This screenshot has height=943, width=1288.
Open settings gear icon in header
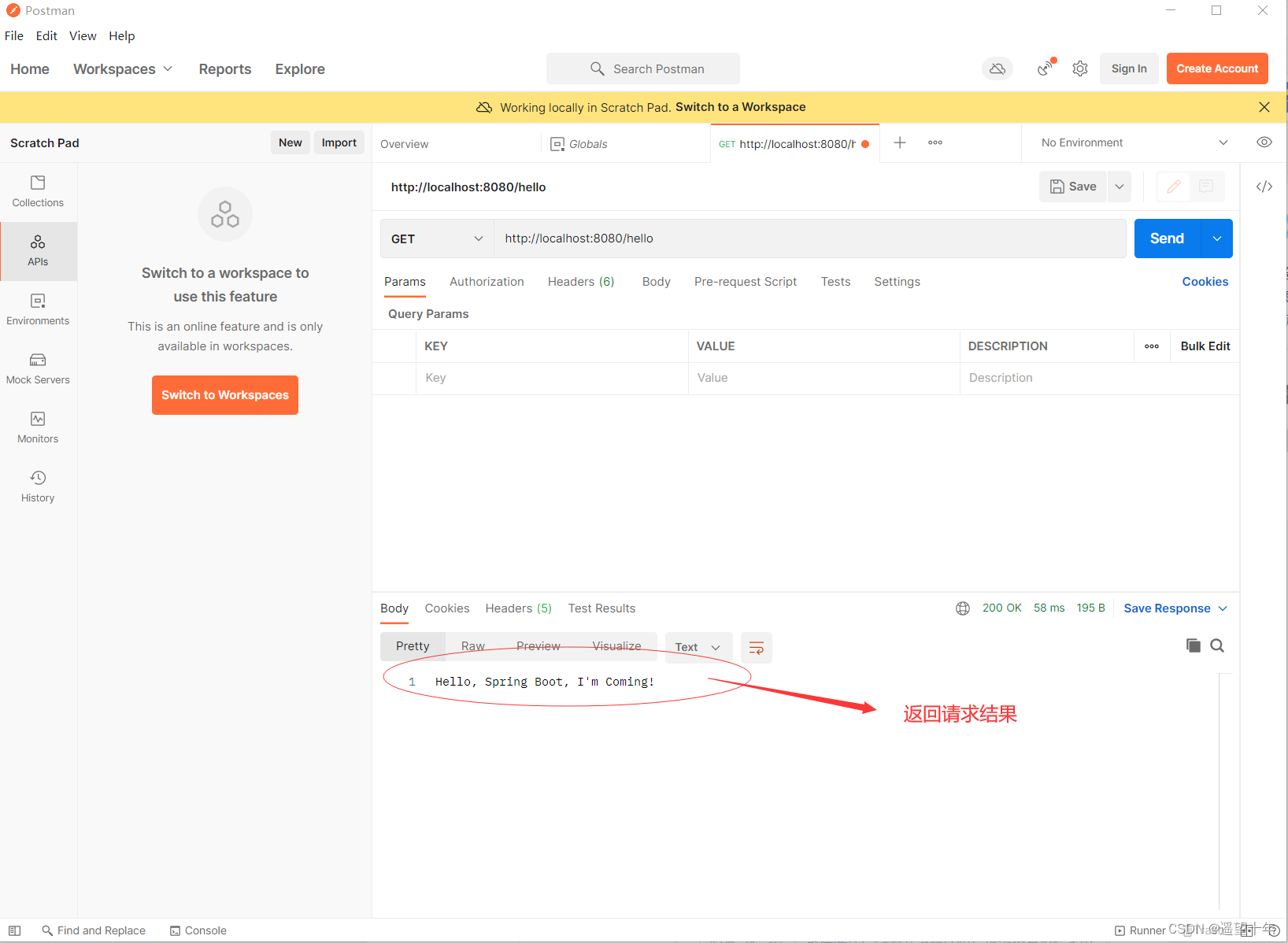pyautogui.click(x=1080, y=68)
